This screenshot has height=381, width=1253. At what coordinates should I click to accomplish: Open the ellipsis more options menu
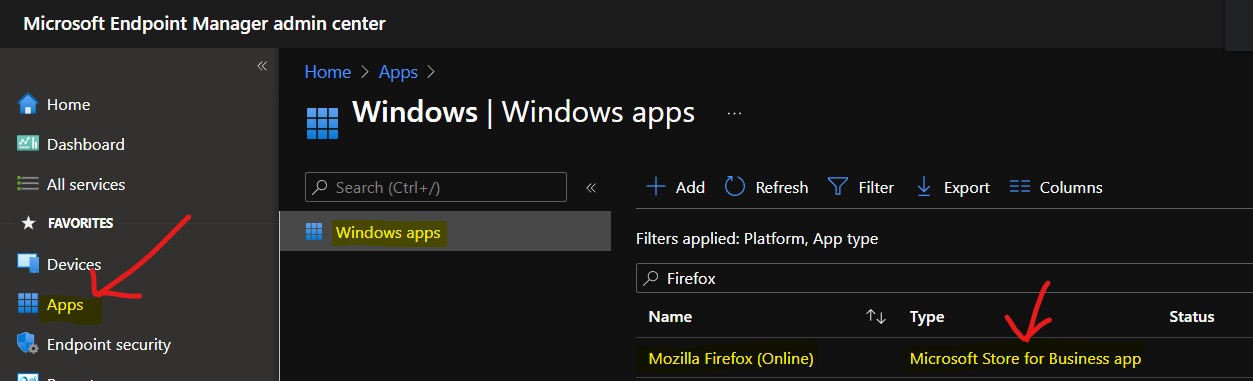[734, 113]
